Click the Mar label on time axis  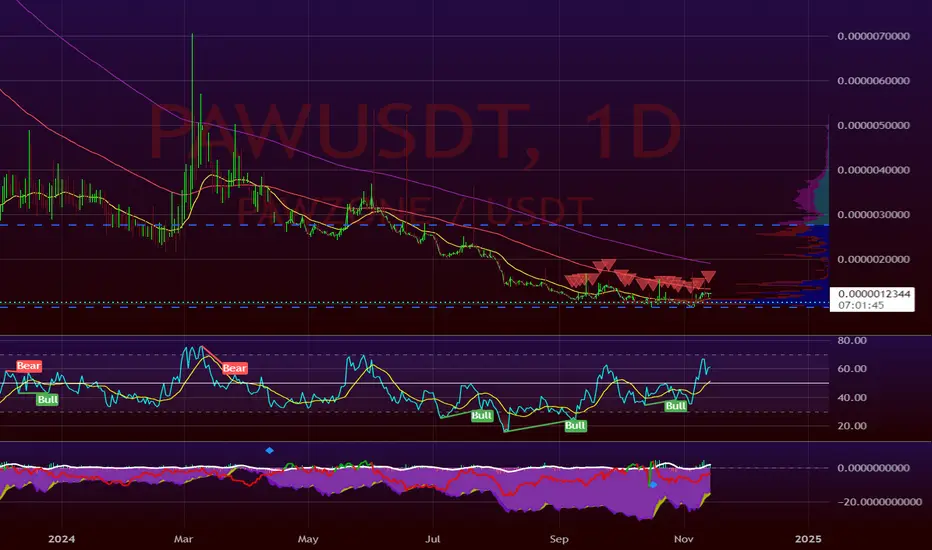[184, 539]
